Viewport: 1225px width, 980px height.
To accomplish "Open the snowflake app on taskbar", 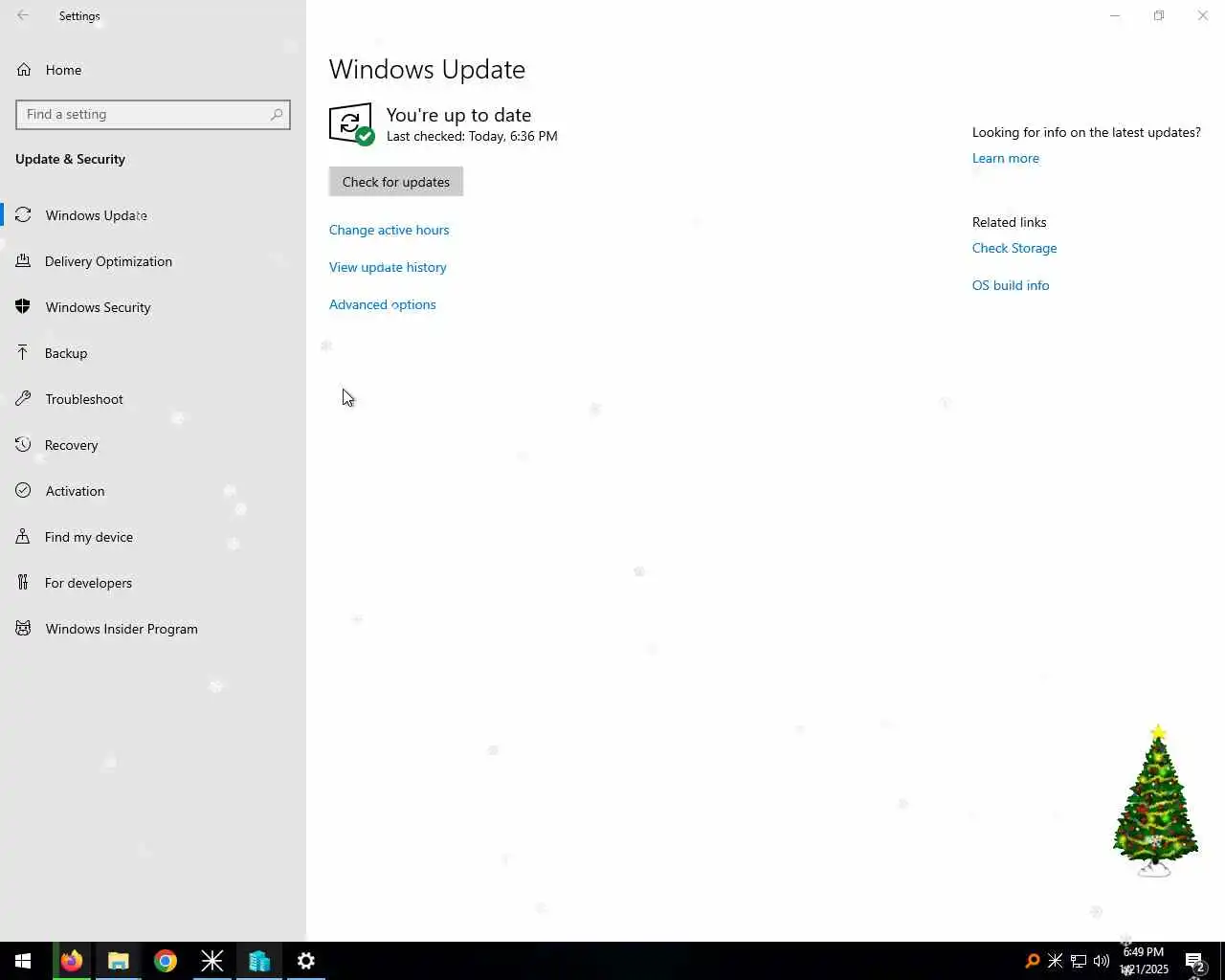I will point(212,961).
